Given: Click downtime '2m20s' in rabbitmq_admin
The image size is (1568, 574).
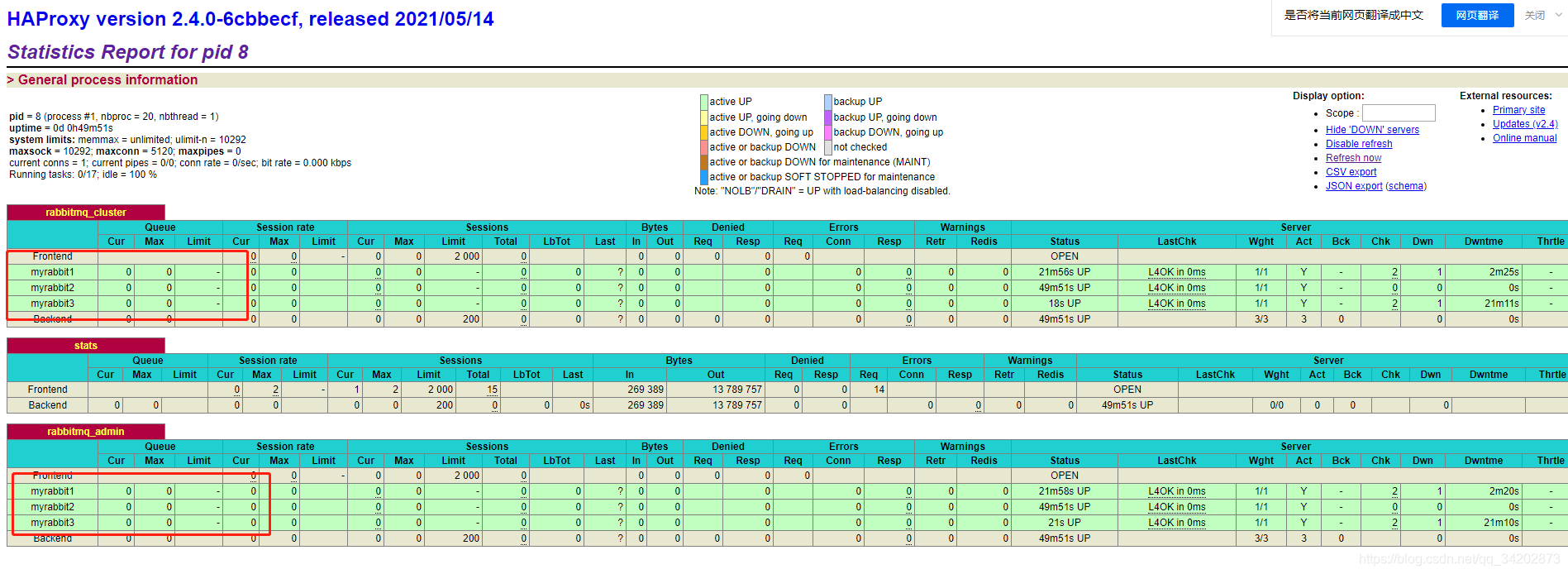Looking at the screenshot, I should 1504,491.
